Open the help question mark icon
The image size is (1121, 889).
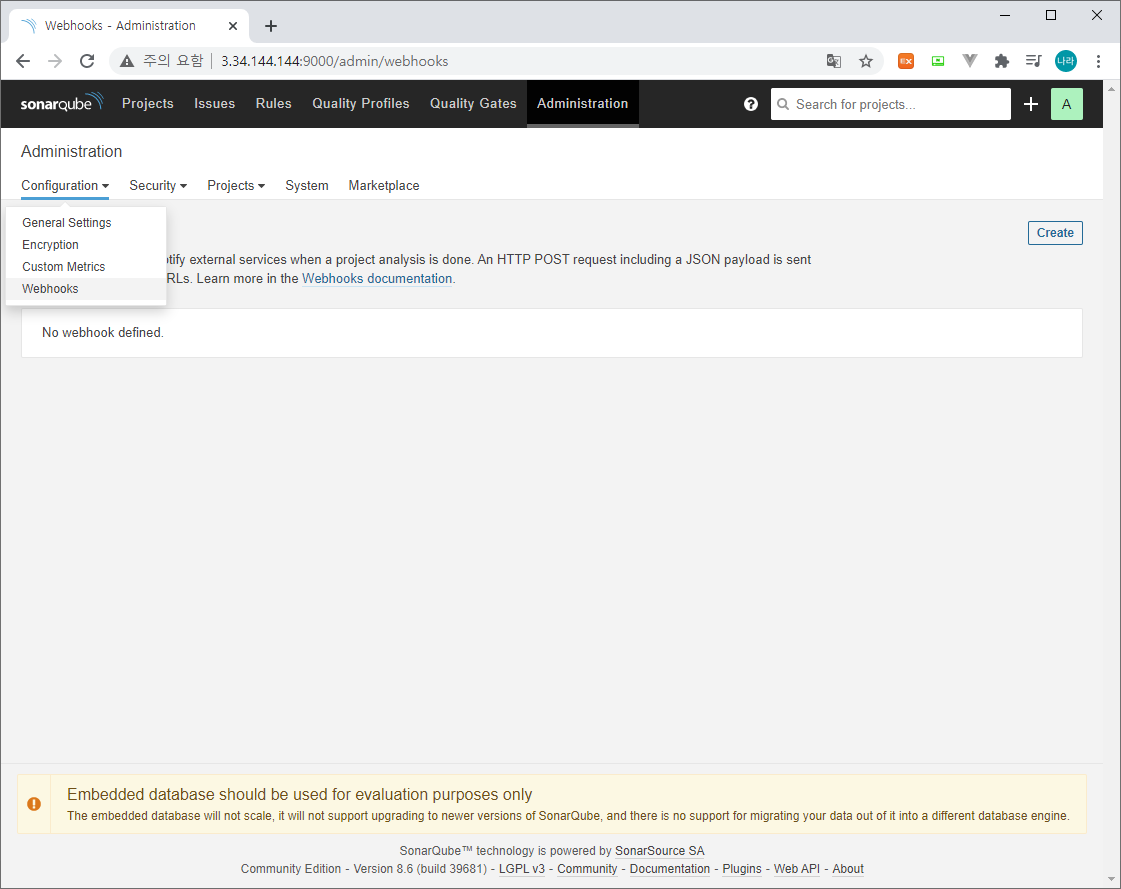751,104
